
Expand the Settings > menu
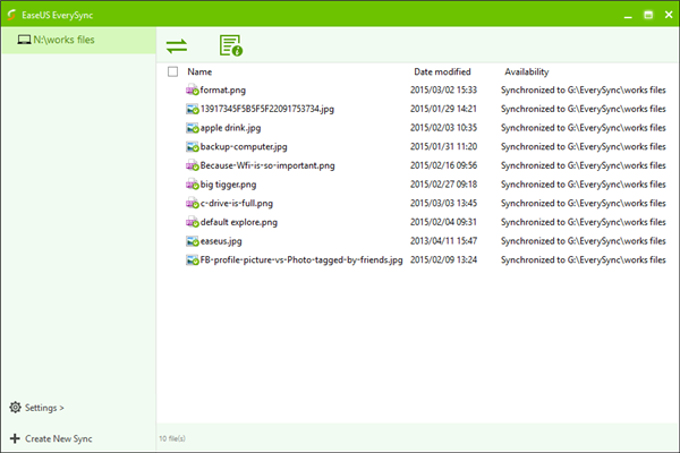[45, 408]
